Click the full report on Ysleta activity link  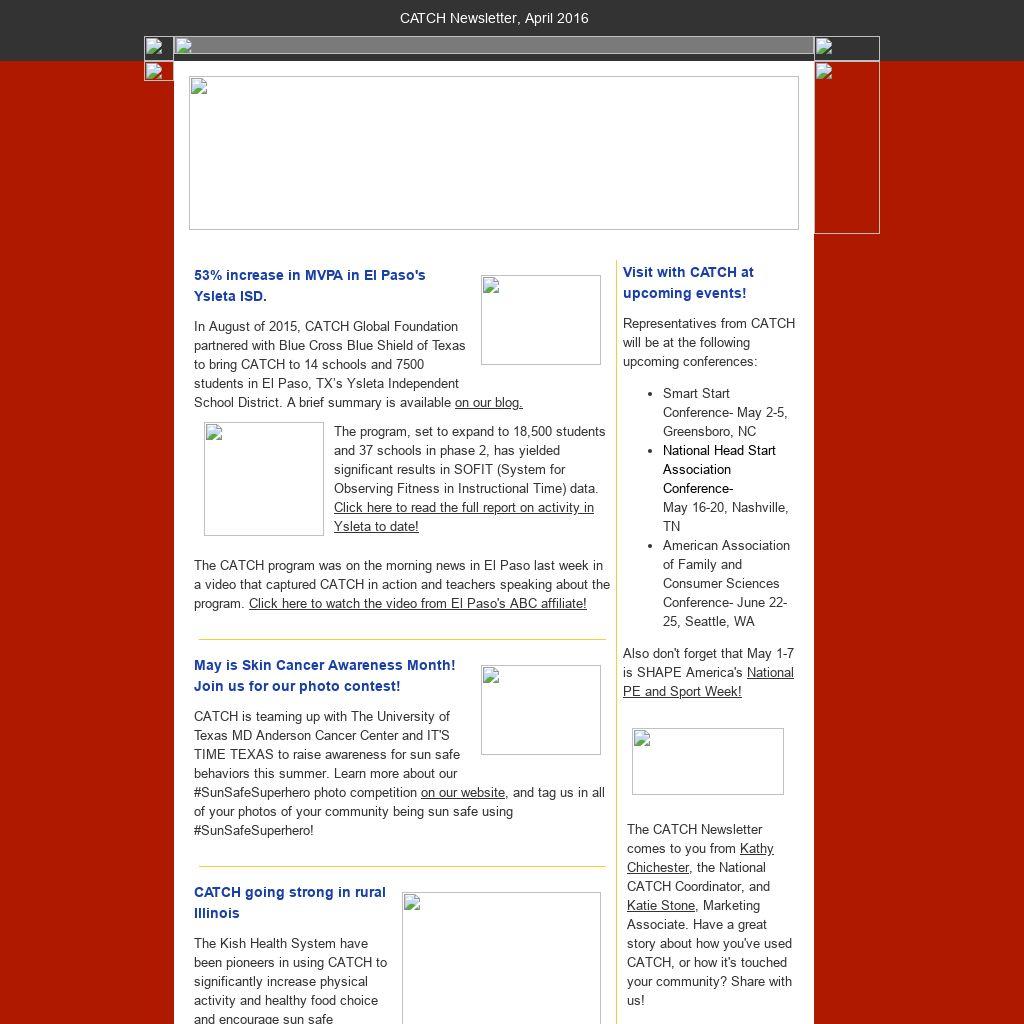tap(463, 516)
